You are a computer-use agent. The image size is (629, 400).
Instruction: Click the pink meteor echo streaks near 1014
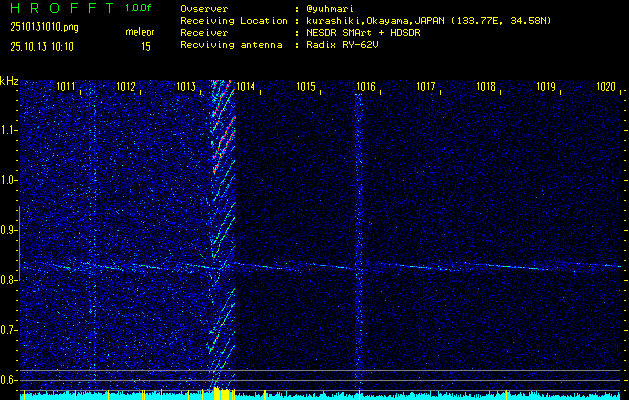221,140
